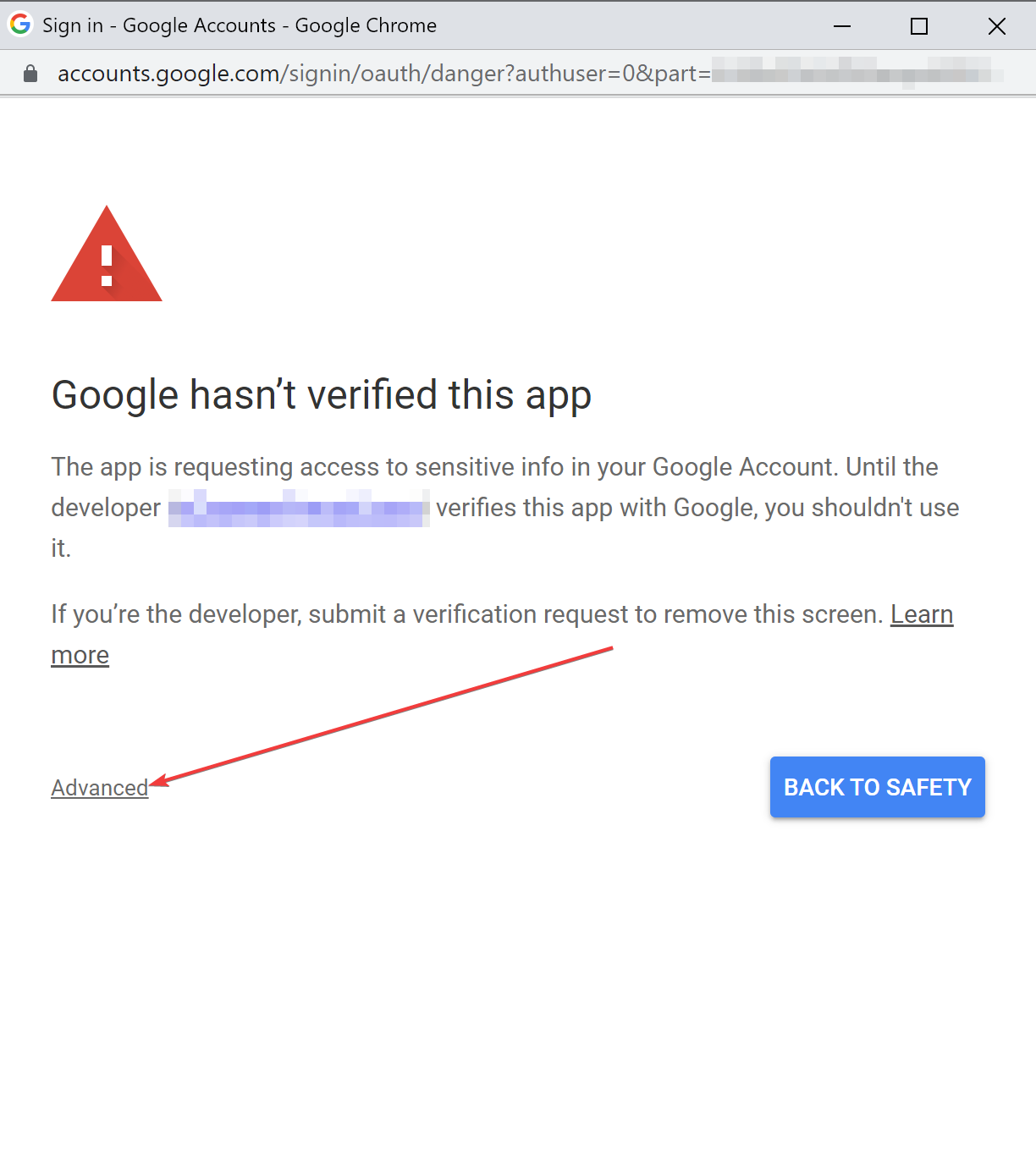Click the blurred portion of the URL
Image resolution: width=1036 pixels, height=1172 pixels.
pos(857,74)
